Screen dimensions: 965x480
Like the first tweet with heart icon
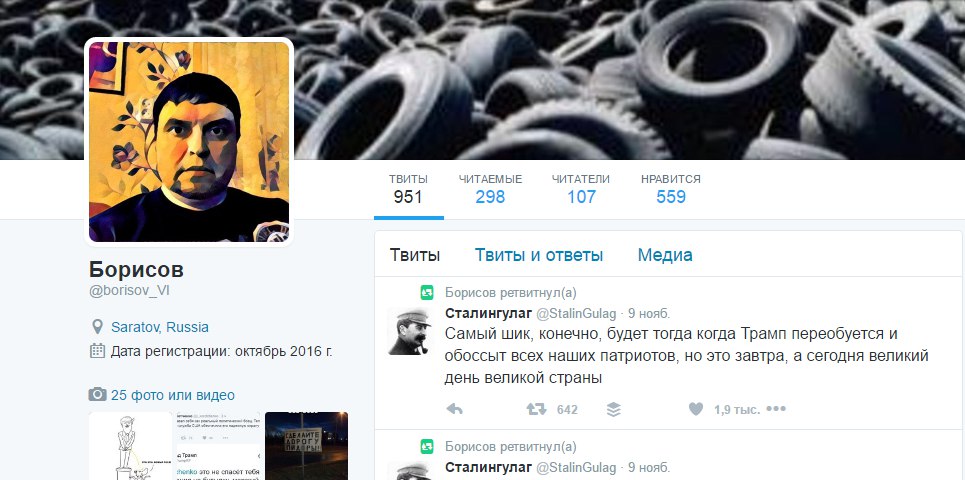tap(695, 409)
